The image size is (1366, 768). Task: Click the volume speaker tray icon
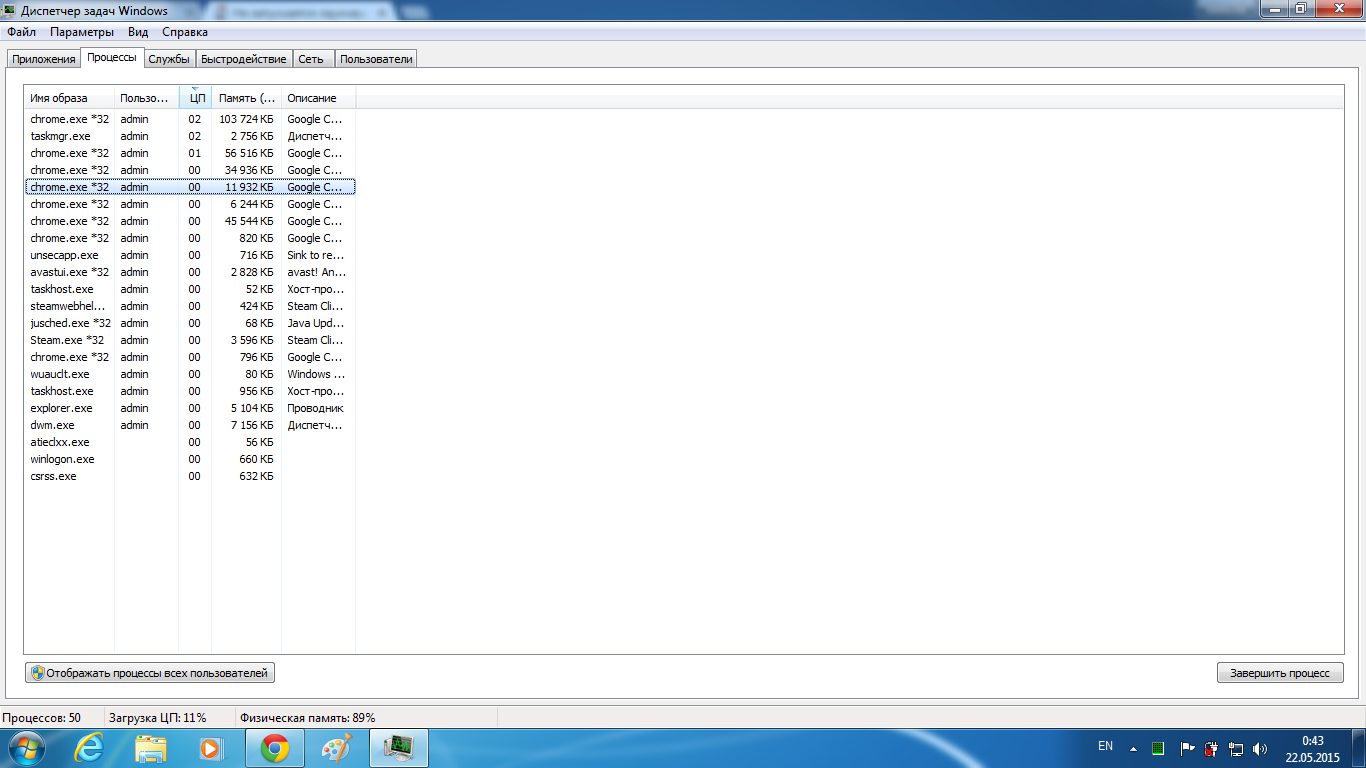(1259, 748)
